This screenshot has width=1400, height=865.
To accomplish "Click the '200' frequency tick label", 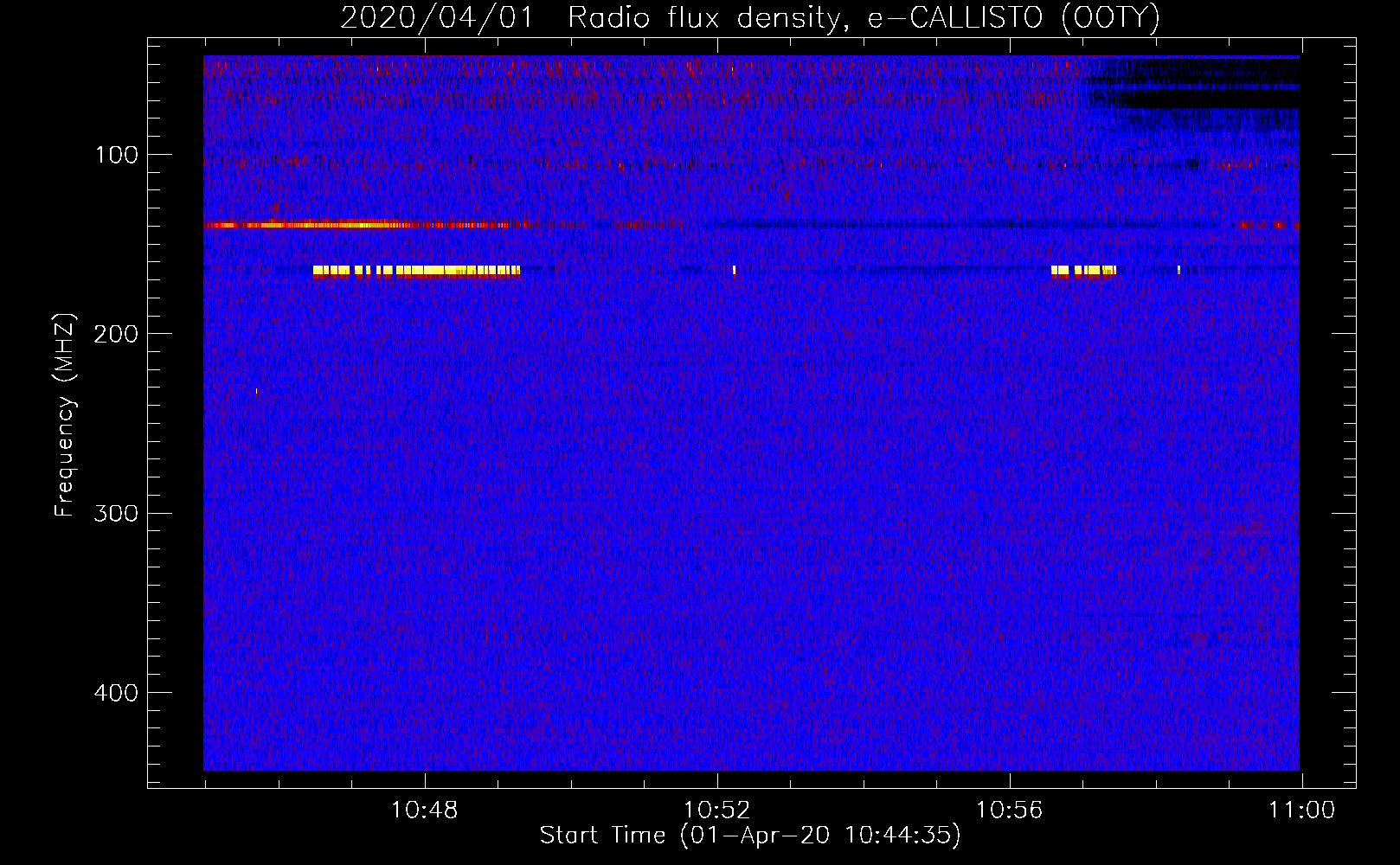I will (116, 334).
